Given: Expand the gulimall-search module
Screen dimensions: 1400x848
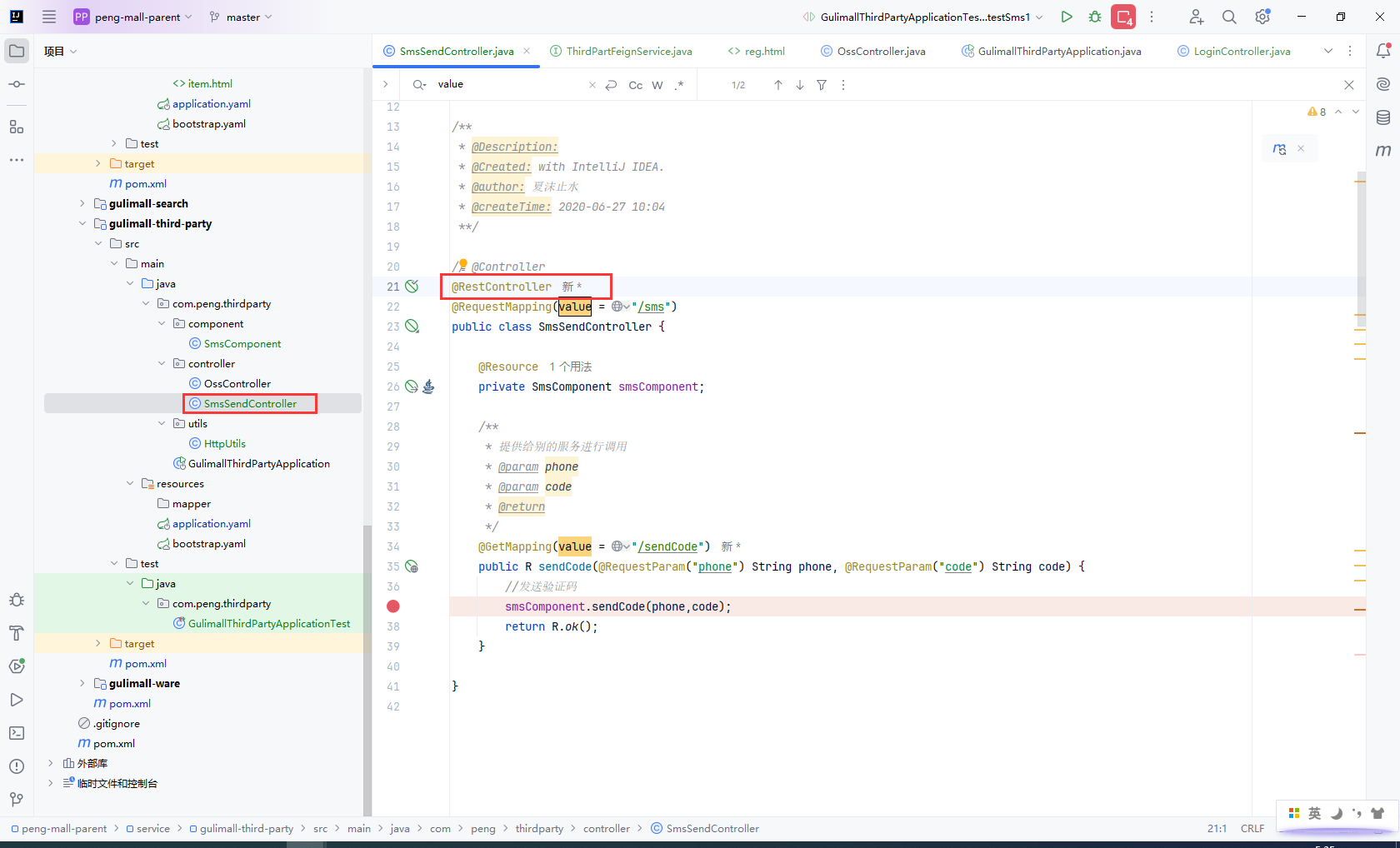Looking at the screenshot, I should (82, 203).
